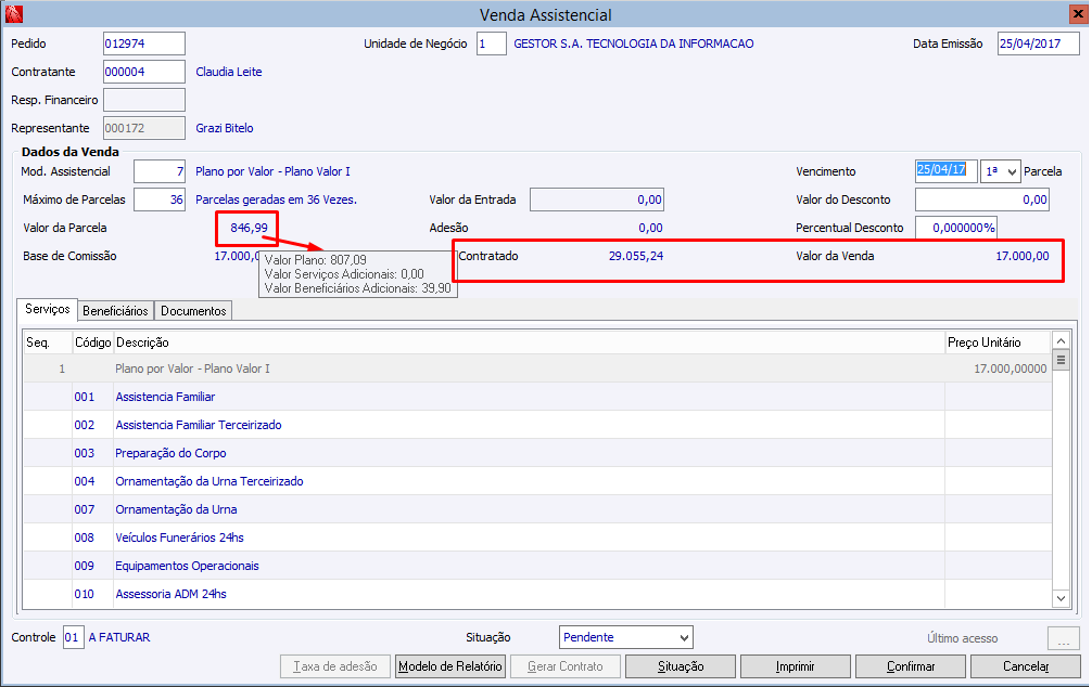Click the contratante name Claudia Leite

(228, 72)
